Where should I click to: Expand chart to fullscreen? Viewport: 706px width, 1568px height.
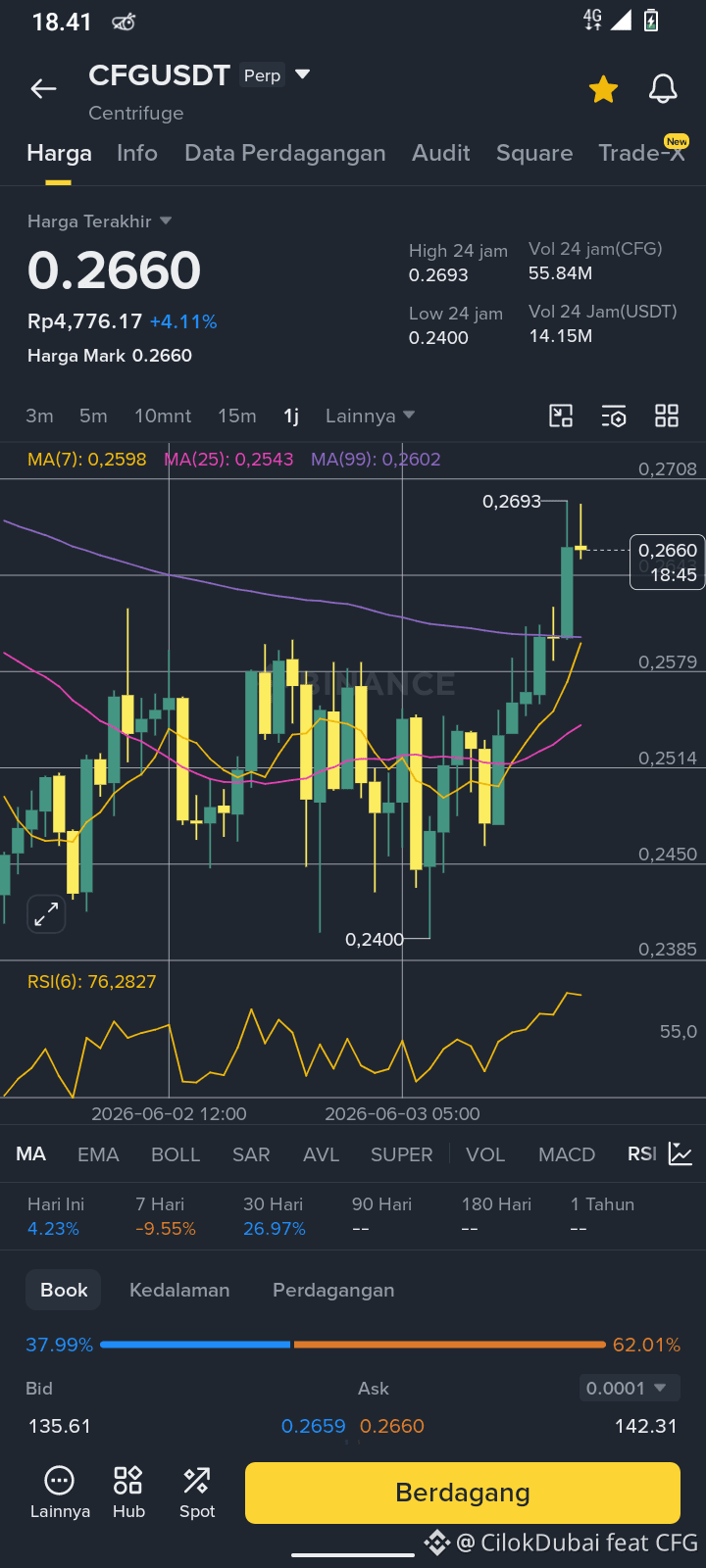(46, 914)
